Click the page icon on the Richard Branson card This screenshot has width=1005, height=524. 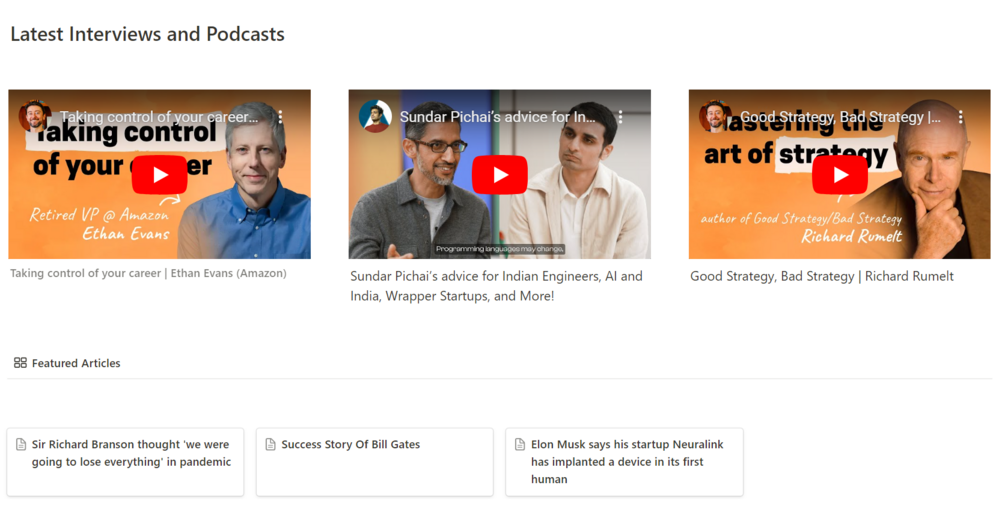coord(21,444)
